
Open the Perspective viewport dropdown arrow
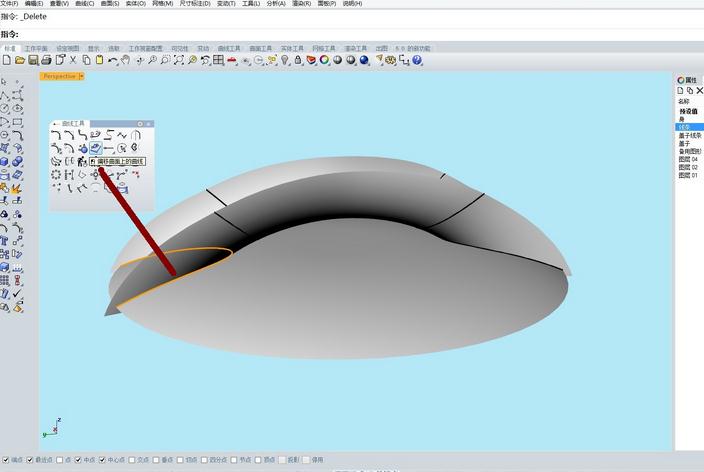click(81, 76)
